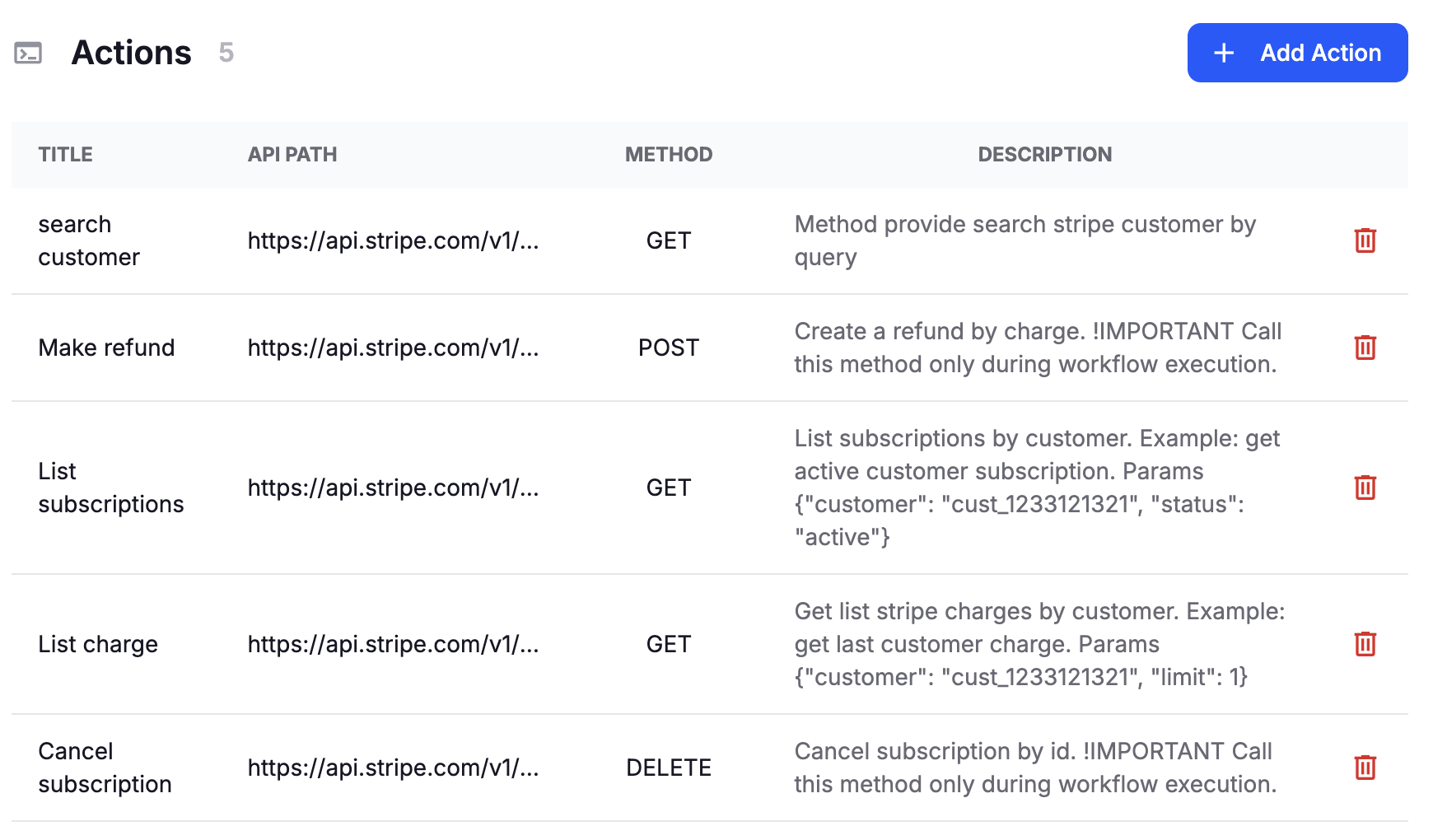Delete the search customer action

(1365, 240)
